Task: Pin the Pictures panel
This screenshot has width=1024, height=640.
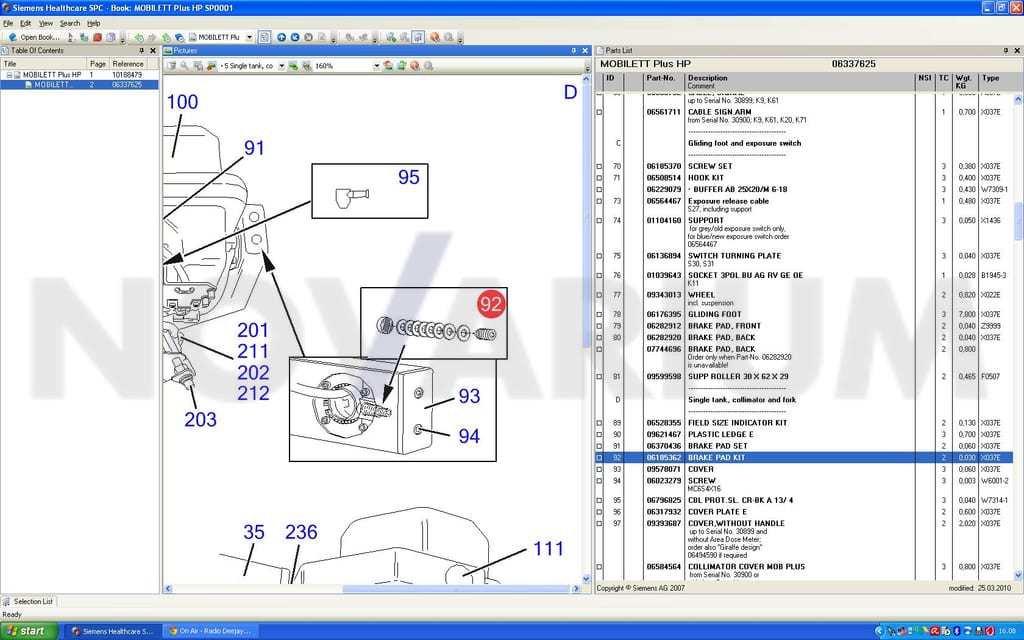Action: (573, 50)
